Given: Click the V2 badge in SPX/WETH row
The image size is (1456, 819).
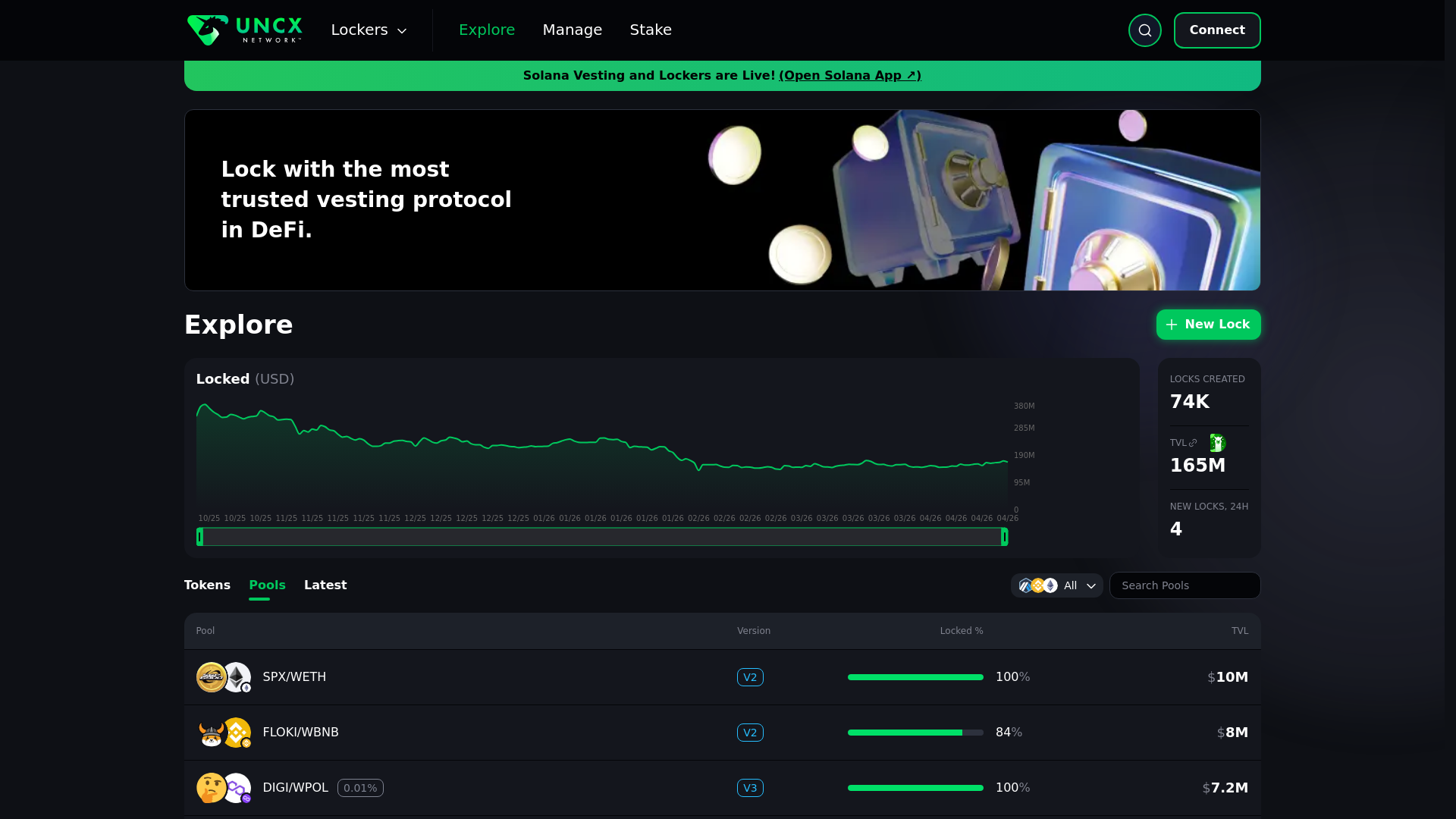Looking at the screenshot, I should point(750,677).
